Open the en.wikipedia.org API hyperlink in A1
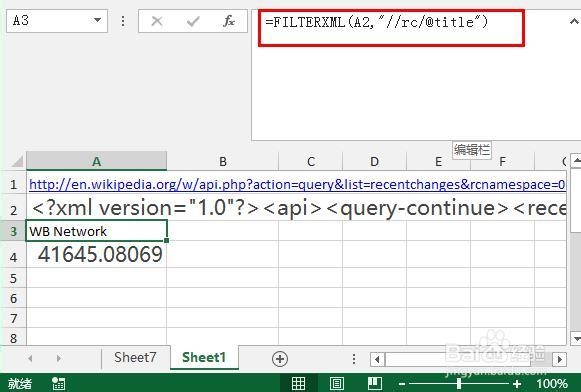Viewport: 581px width, 392px height. click(297, 184)
